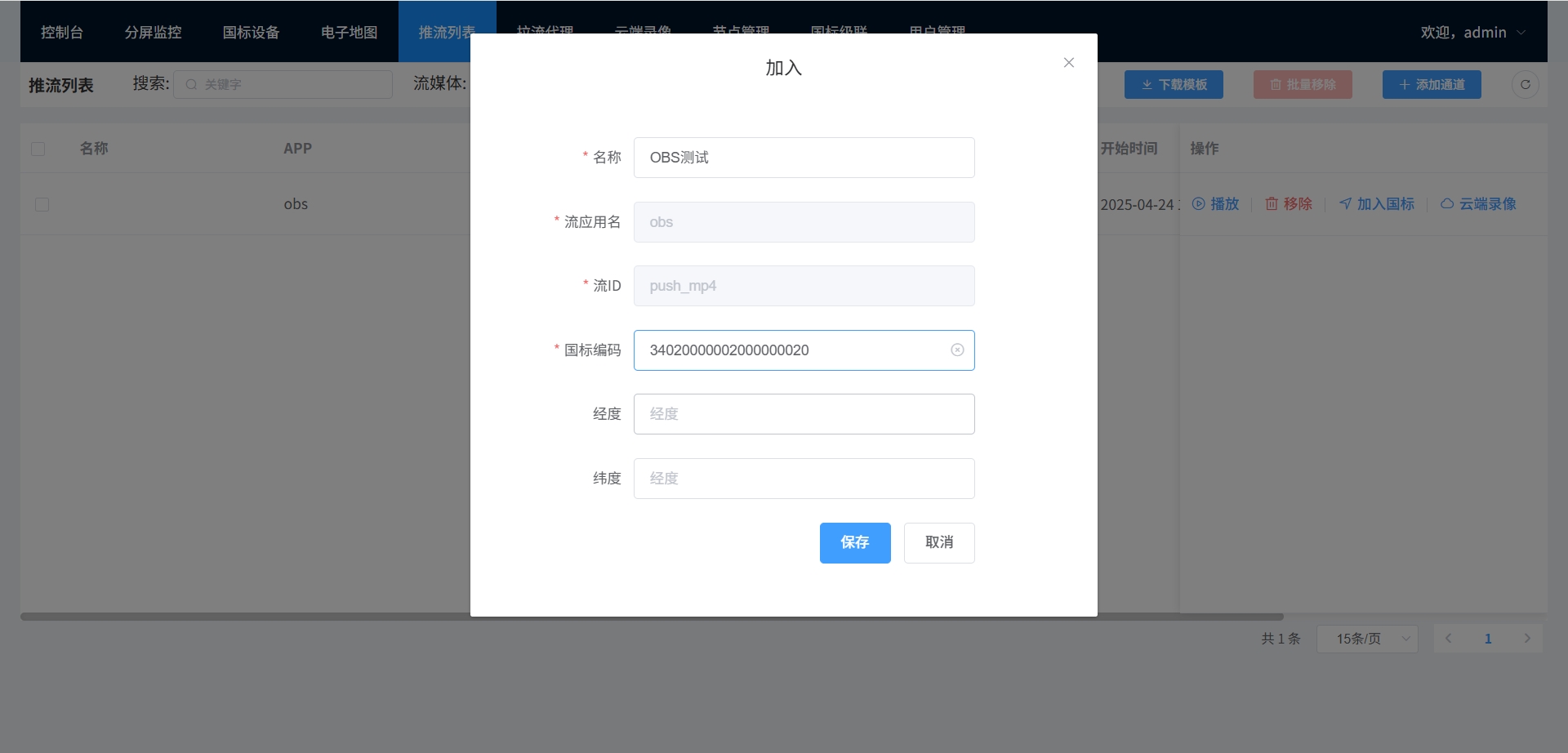Click the 云端录像 cloud icon in the obs row

tap(1447, 204)
